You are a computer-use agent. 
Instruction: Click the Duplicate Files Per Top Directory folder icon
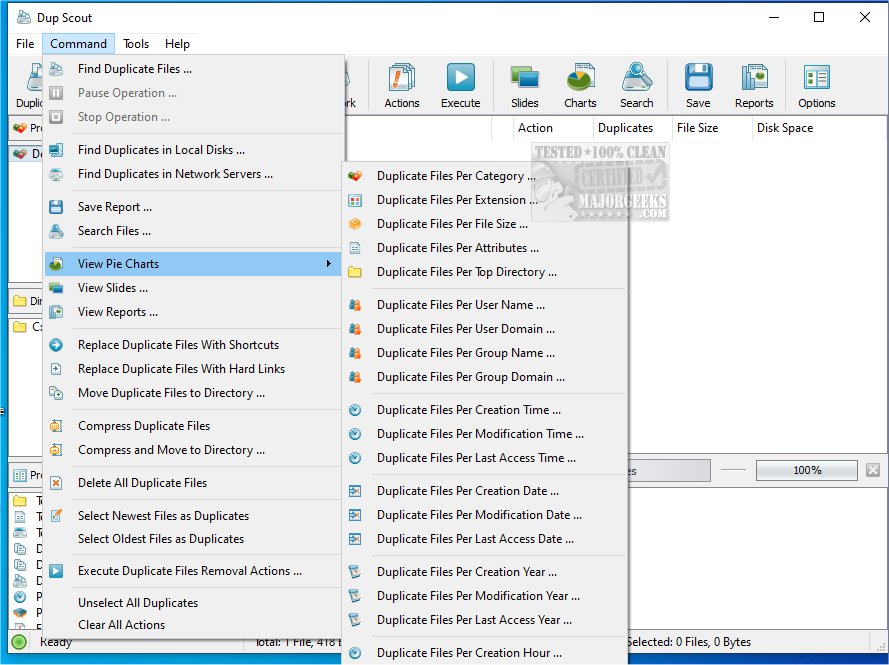pyautogui.click(x=355, y=272)
